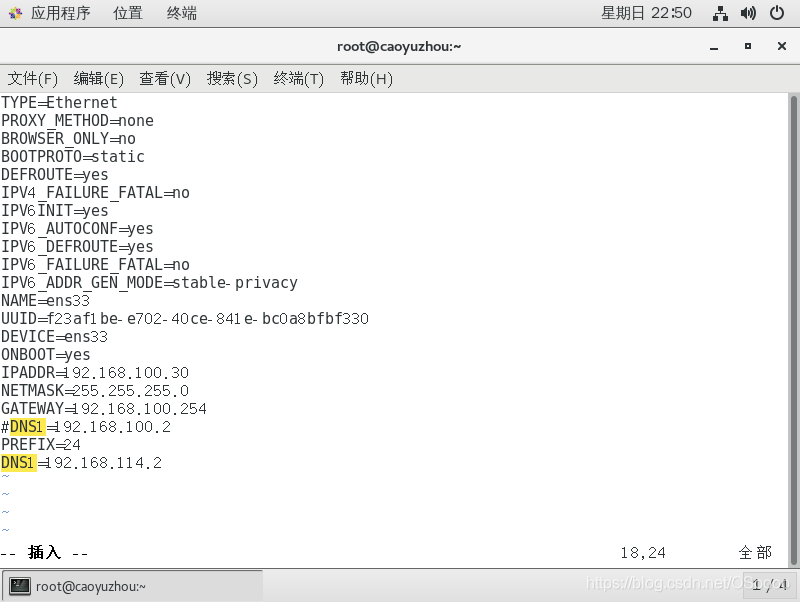Click the power button icon
This screenshot has height=602, width=800.
tap(777, 13)
